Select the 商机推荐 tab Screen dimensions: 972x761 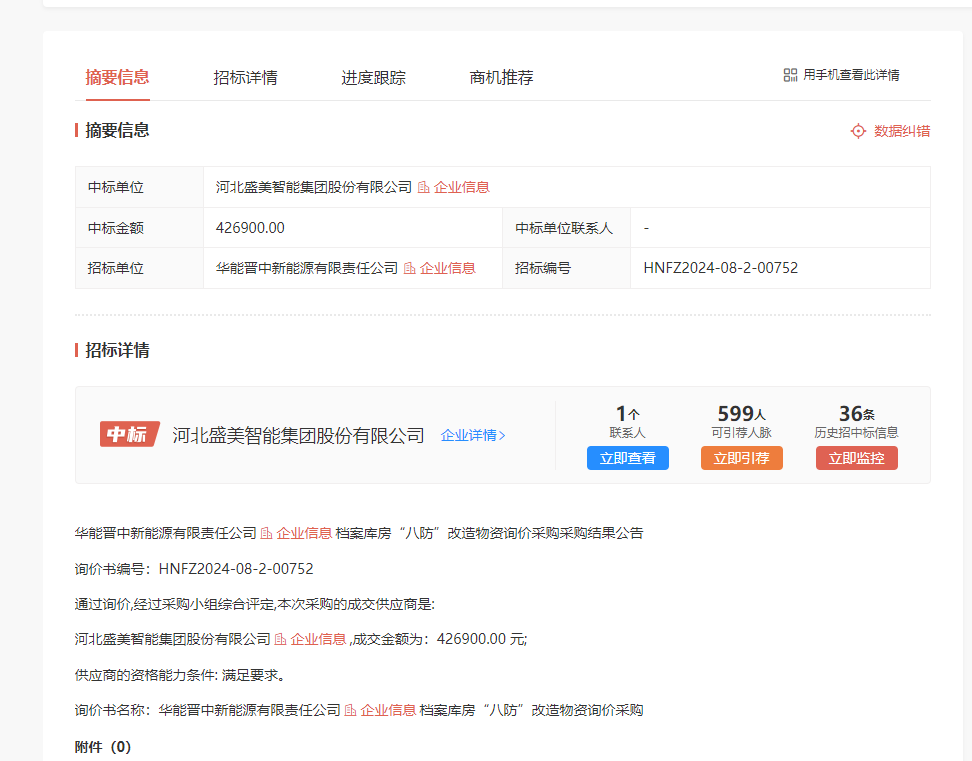(x=501, y=77)
